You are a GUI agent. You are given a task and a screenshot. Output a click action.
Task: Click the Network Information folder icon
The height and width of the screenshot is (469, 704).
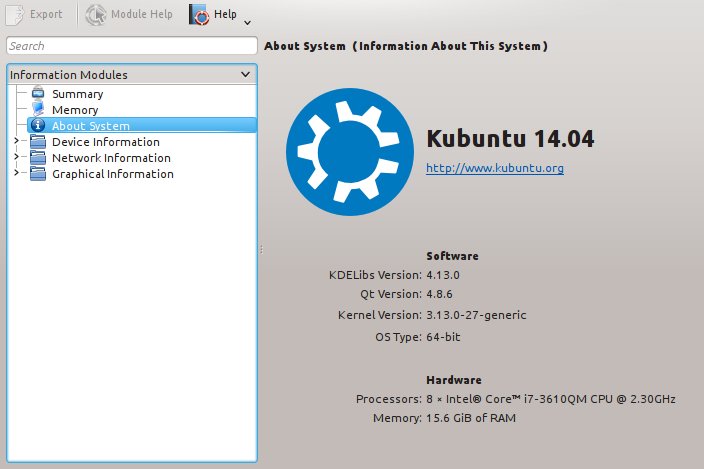coord(38,158)
